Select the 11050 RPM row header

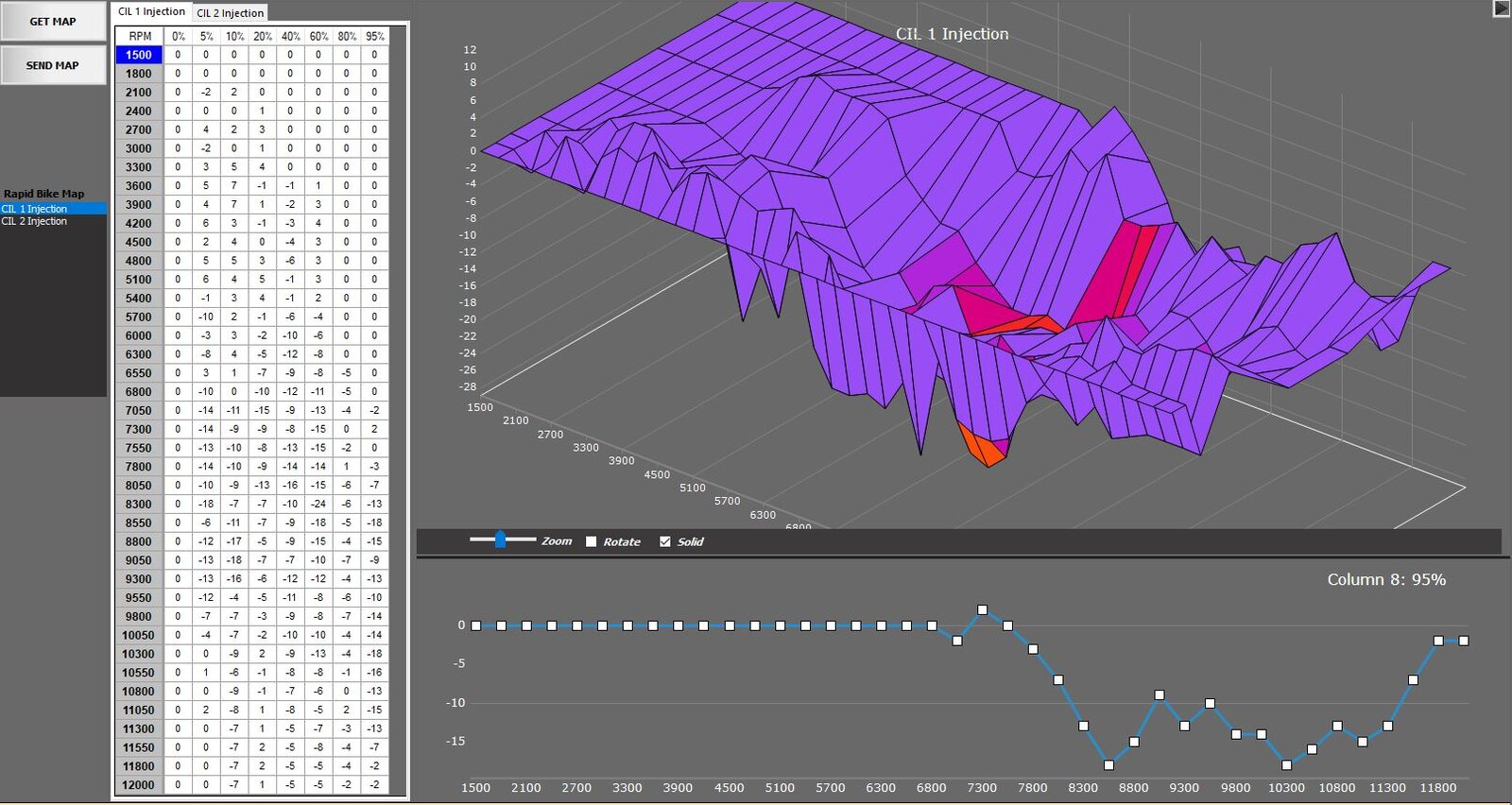139,710
